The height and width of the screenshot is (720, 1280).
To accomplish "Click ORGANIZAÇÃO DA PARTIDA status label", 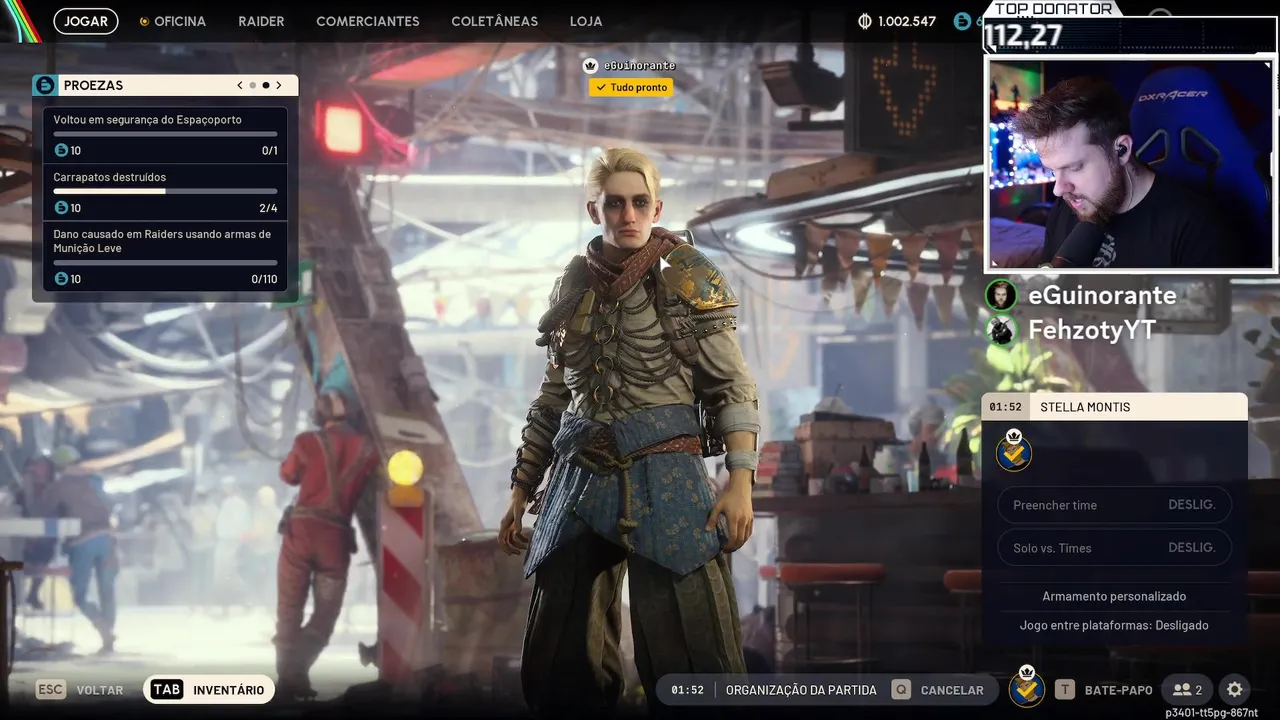I will 801,690.
